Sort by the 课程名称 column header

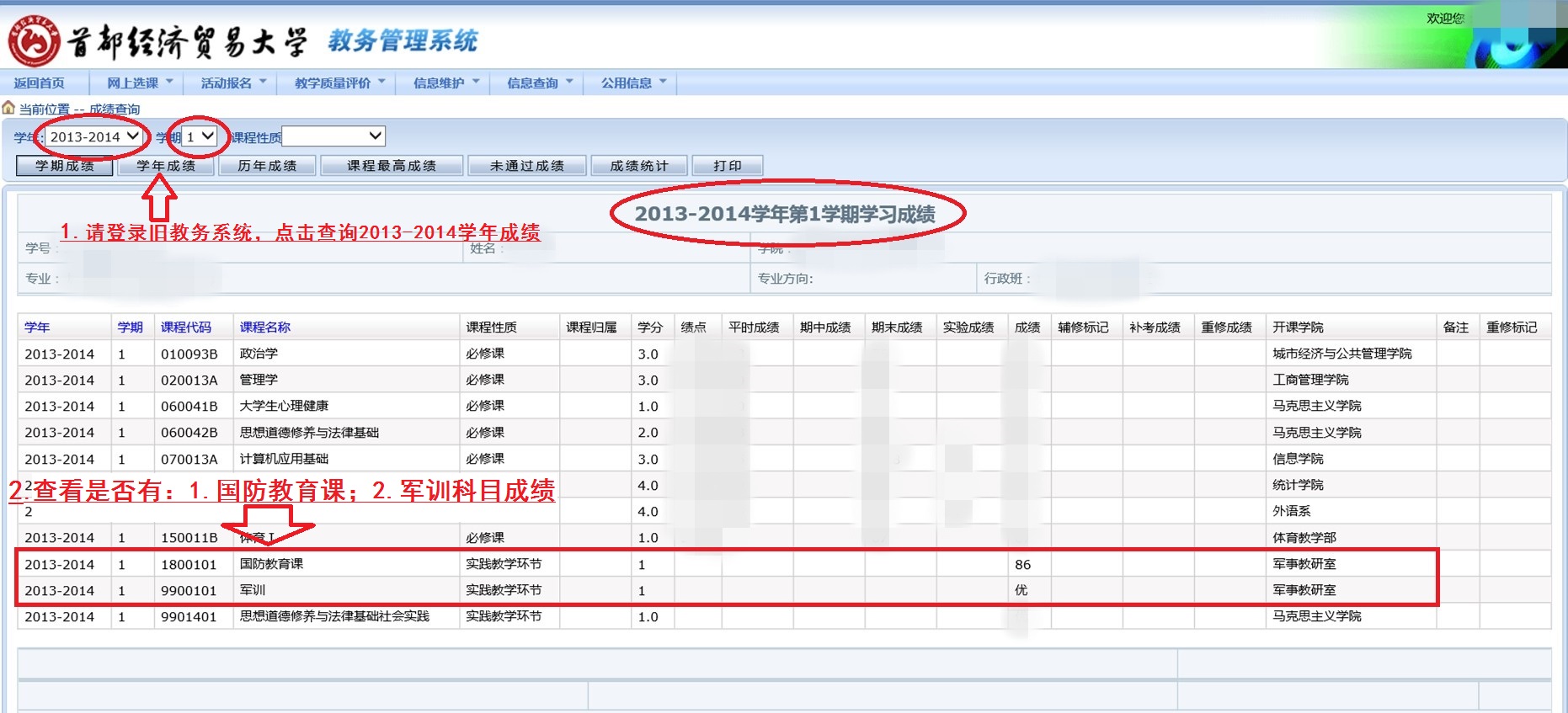[265, 327]
